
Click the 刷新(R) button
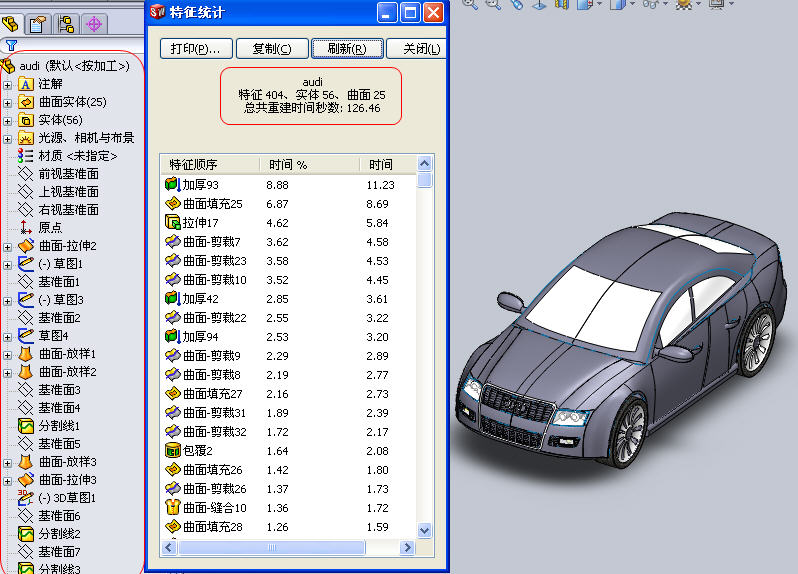point(347,49)
